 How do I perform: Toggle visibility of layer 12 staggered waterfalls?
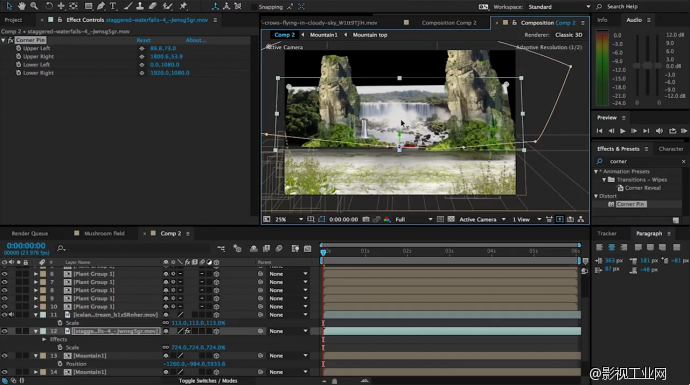(4, 331)
